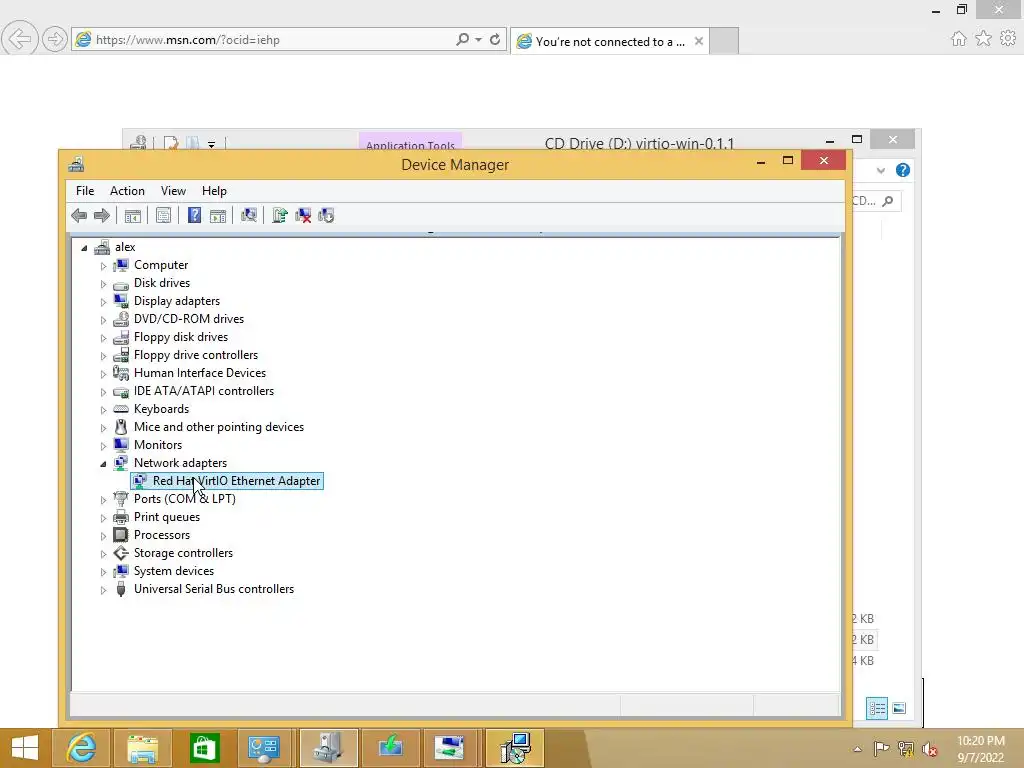1024x768 pixels.
Task: Expand the Keyboards category
Action: coord(103,409)
